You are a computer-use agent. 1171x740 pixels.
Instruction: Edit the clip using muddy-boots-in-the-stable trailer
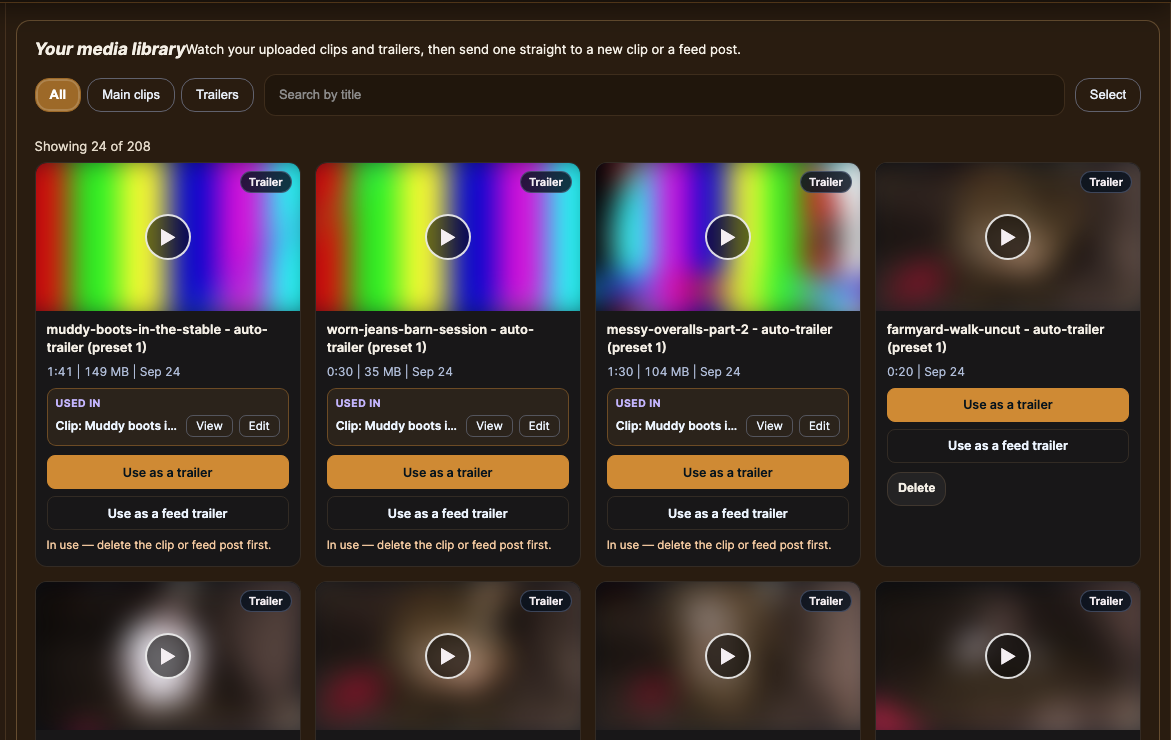259,426
